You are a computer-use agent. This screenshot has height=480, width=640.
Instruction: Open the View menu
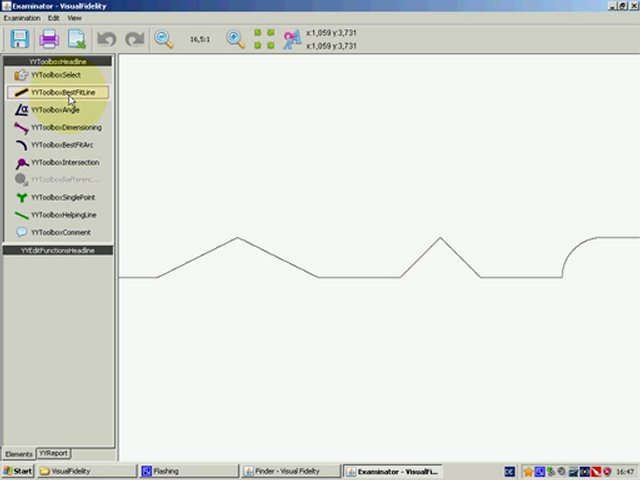(74, 18)
